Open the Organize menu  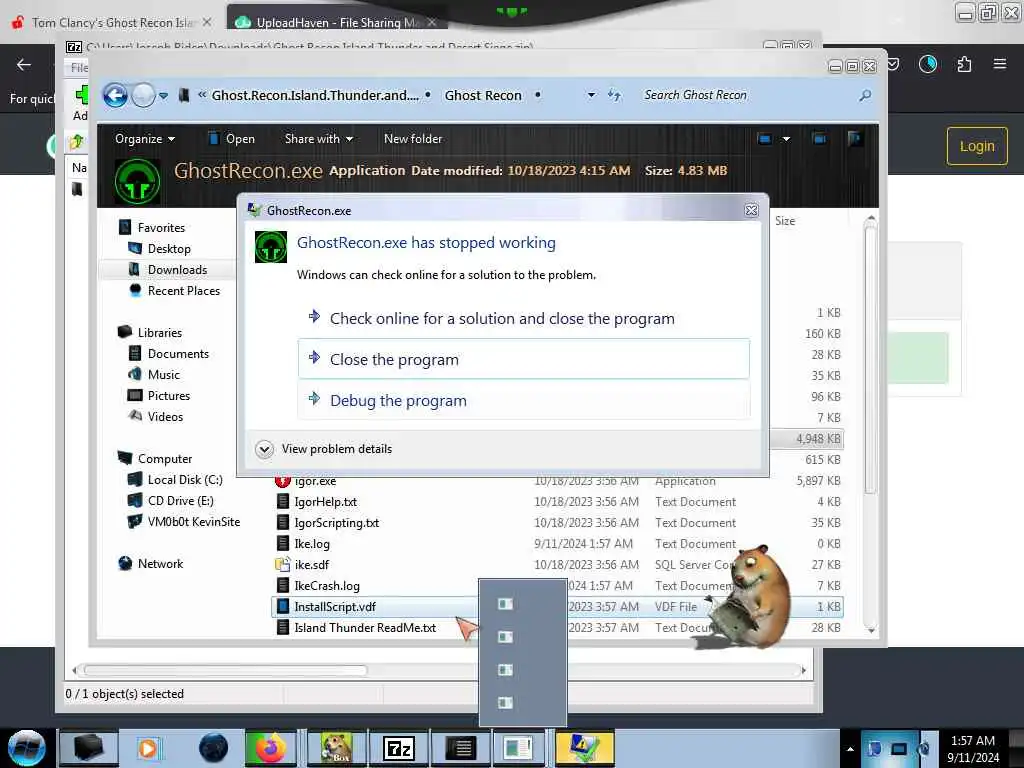[144, 139]
